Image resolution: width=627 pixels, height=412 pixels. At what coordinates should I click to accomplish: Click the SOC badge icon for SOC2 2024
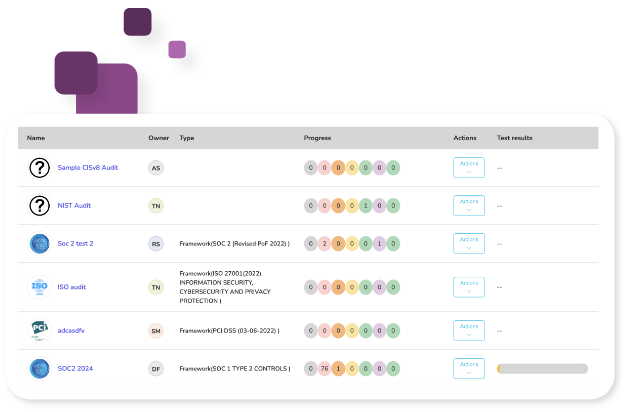click(x=39, y=369)
